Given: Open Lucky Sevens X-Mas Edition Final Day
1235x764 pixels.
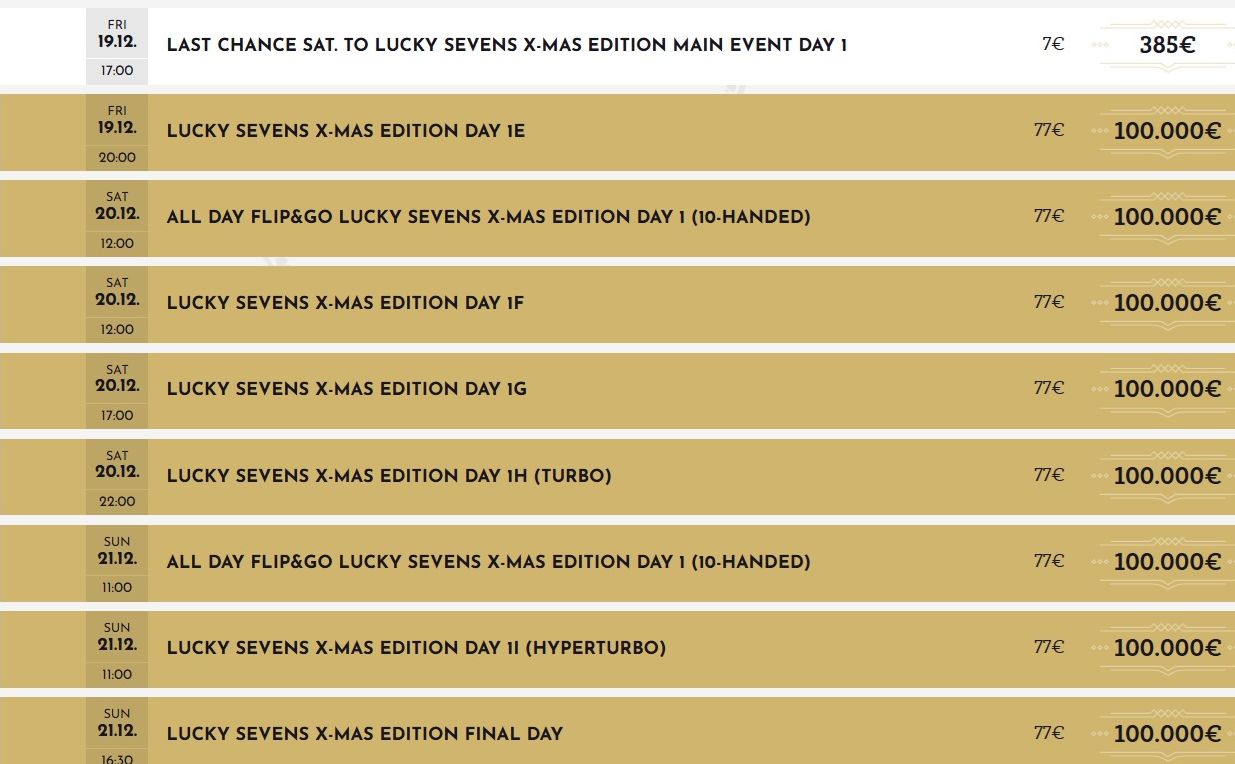Looking at the screenshot, I should pos(364,733).
